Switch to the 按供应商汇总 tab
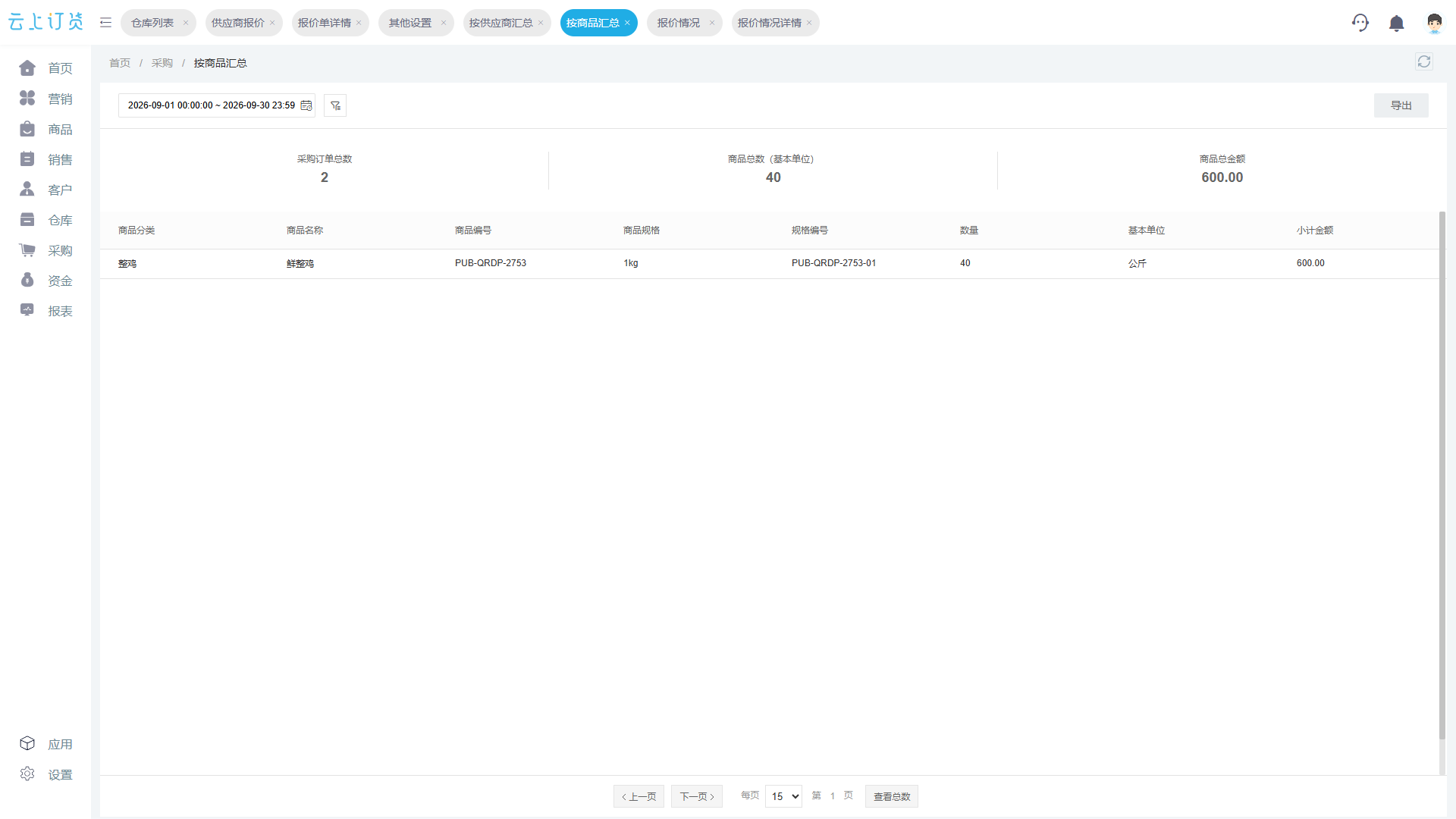The height and width of the screenshot is (819, 1456). tap(500, 23)
